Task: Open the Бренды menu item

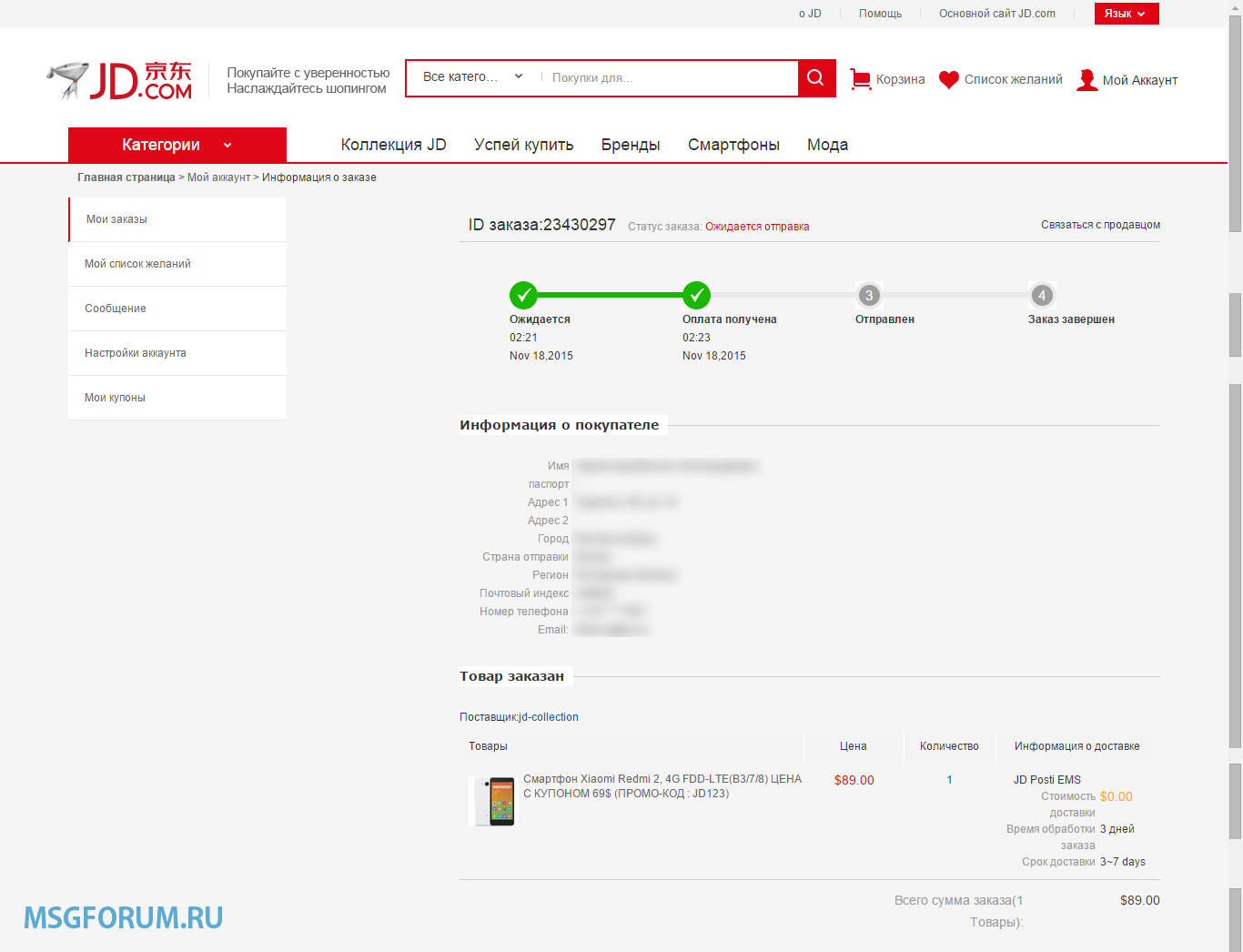Action: (631, 145)
